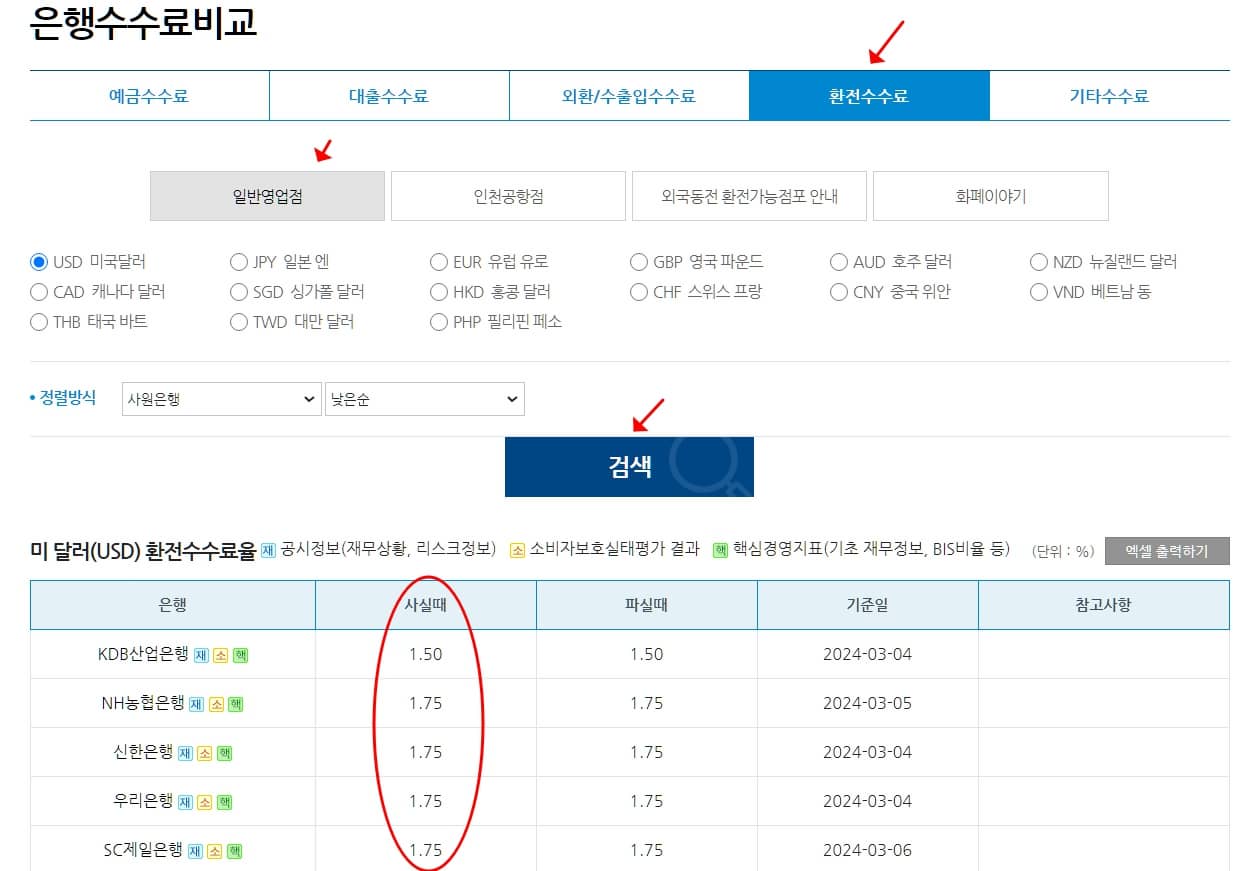This screenshot has width=1255, height=871.
Task: Switch to the 예금수수료 tab
Action: pos(146,95)
